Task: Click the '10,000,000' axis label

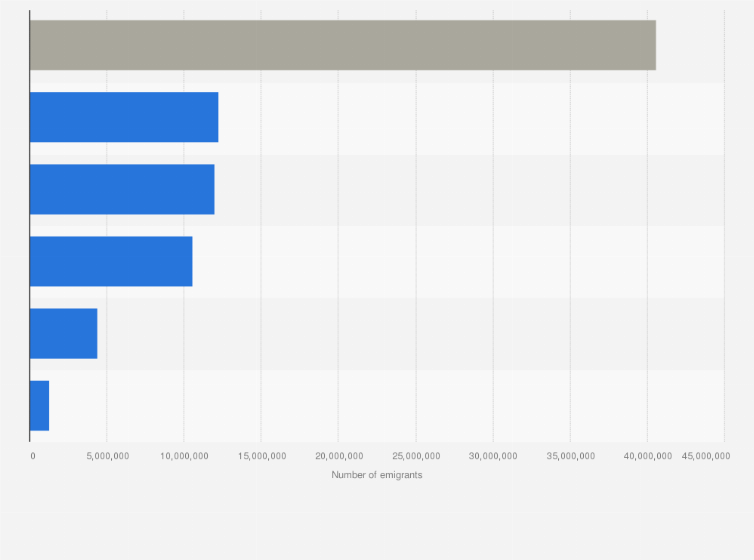Action: pyautogui.click(x=184, y=456)
